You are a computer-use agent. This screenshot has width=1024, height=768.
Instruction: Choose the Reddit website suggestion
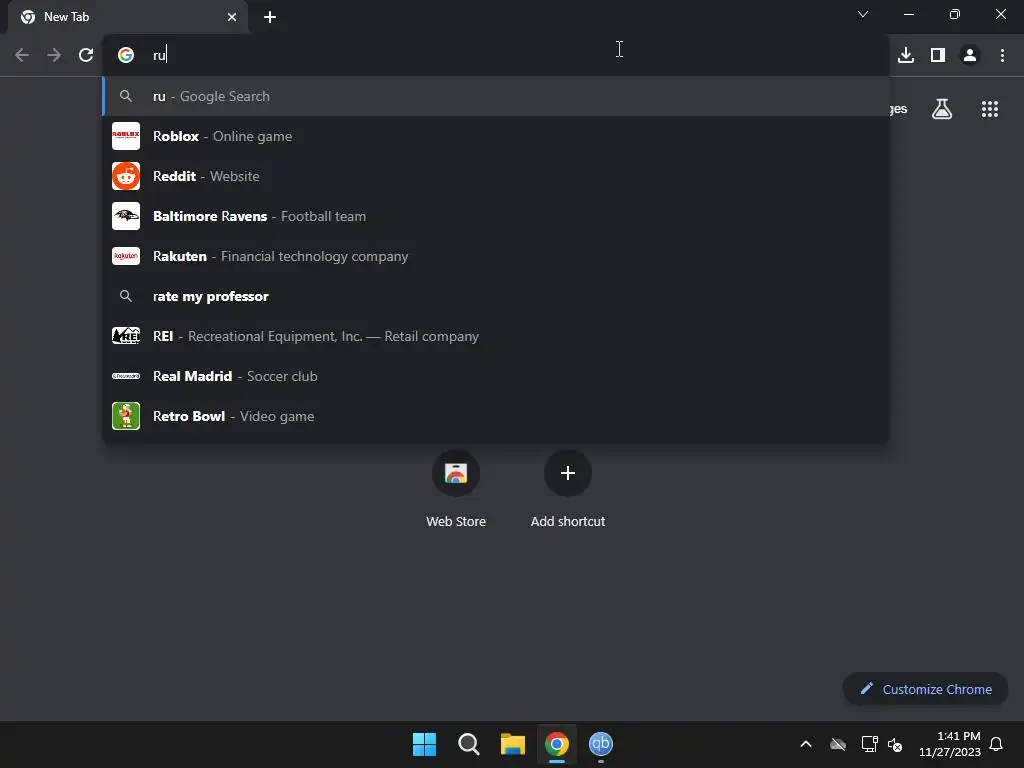[x=496, y=176]
